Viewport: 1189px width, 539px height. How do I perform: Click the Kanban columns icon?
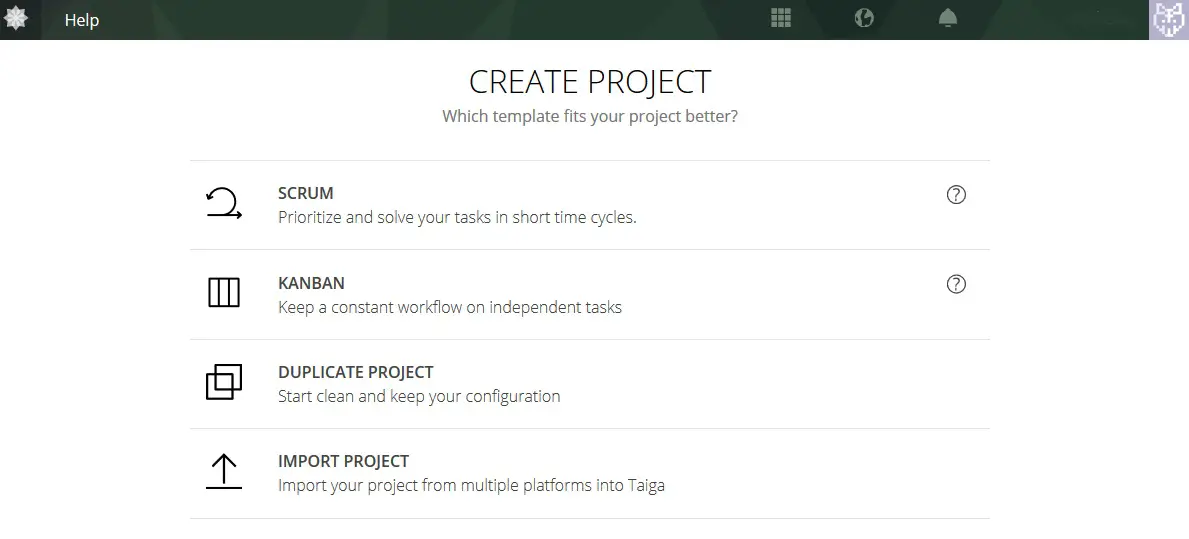[223, 293]
